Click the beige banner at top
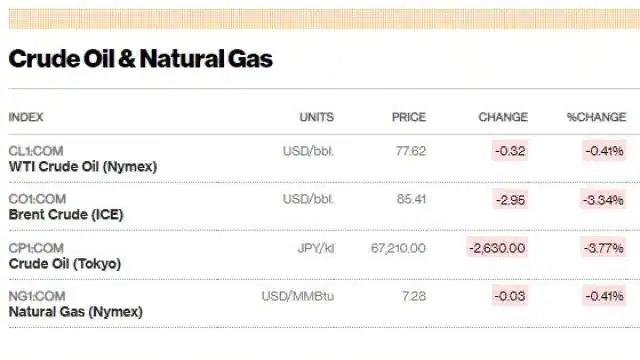 [x=324, y=19]
